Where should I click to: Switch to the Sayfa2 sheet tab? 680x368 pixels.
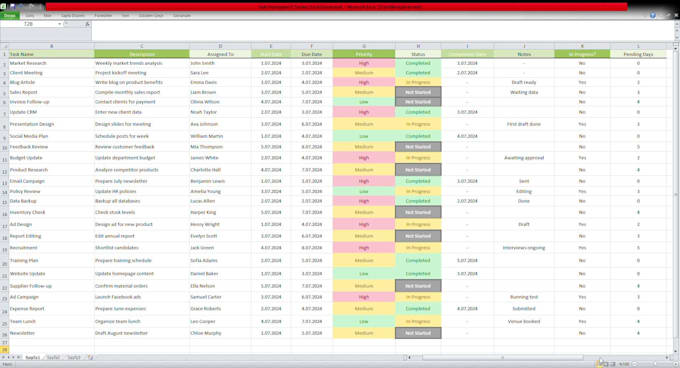point(53,358)
